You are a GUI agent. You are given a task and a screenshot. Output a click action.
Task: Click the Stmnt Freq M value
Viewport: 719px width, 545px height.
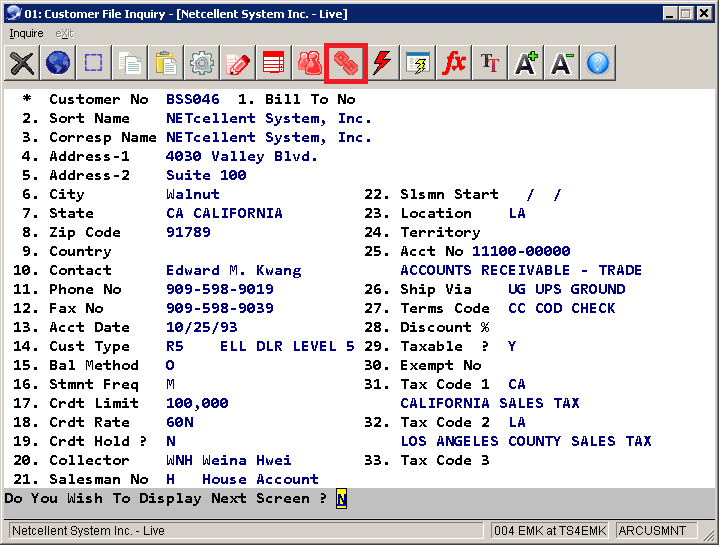click(x=170, y=384)
